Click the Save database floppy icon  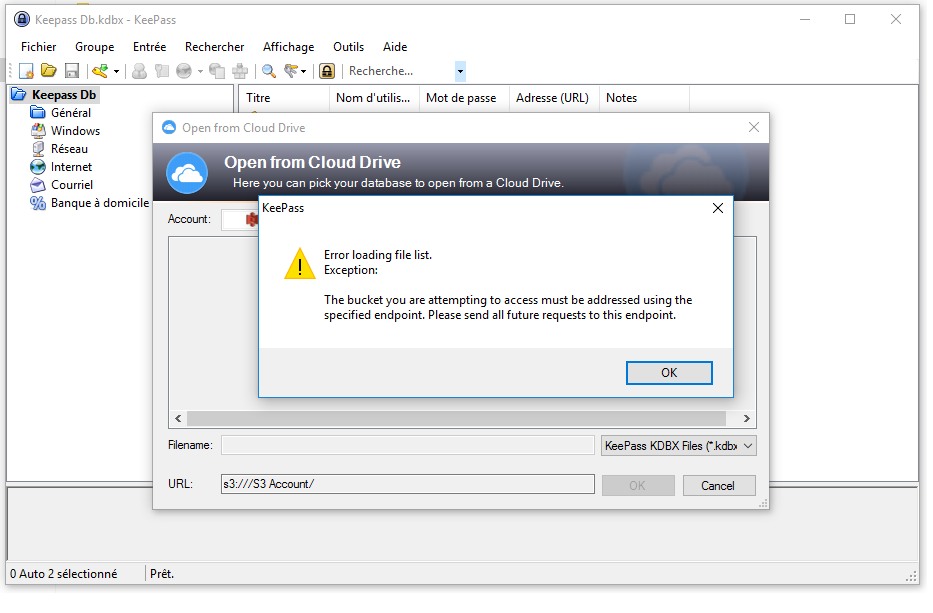(x=72, y=71)
